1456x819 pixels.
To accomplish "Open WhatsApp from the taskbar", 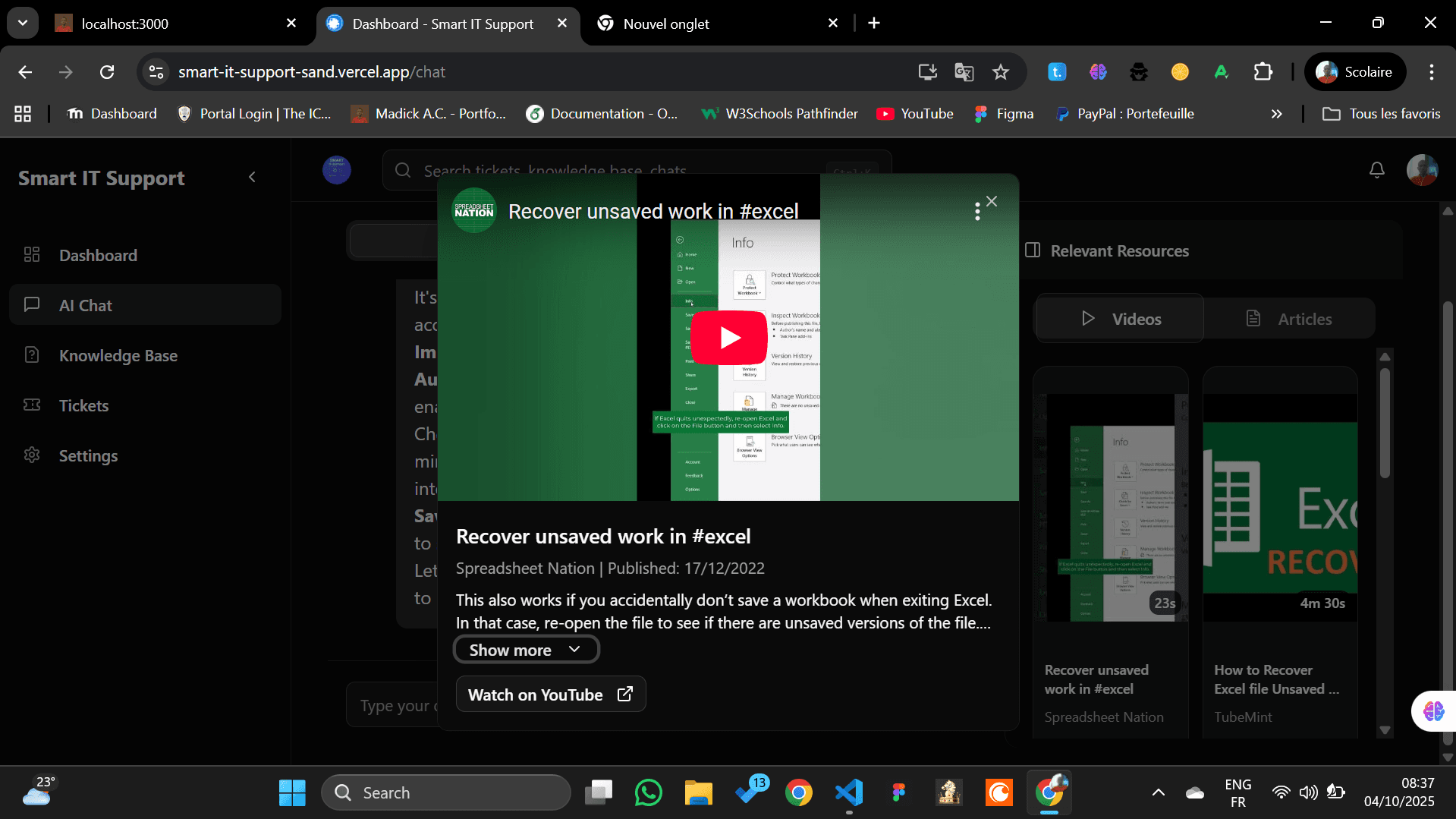I will [649, 792].
